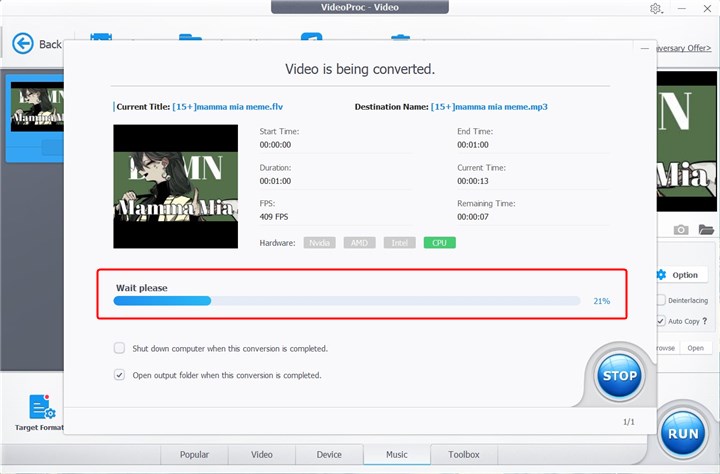720x474 pixels.
Task: Click the Remaining Time value '00:00:07'
Action: point(473,216)
